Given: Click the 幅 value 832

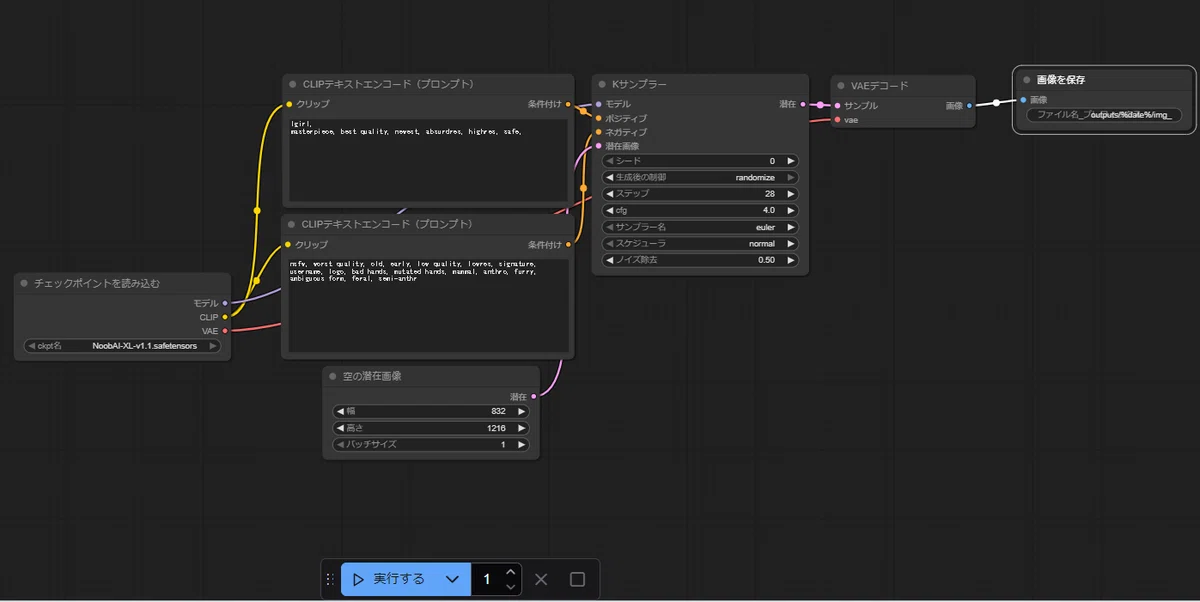Looking at the screenshot, I should pos(498,411).
